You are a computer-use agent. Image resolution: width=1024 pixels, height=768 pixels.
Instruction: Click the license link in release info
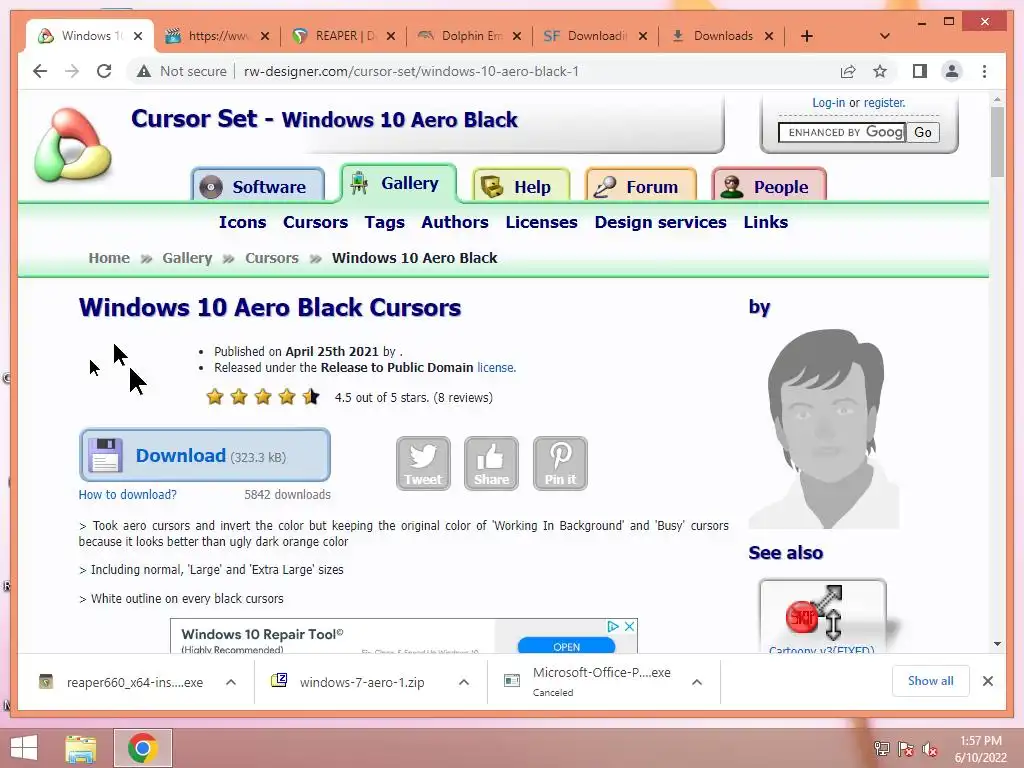click(x=495, y=368)
